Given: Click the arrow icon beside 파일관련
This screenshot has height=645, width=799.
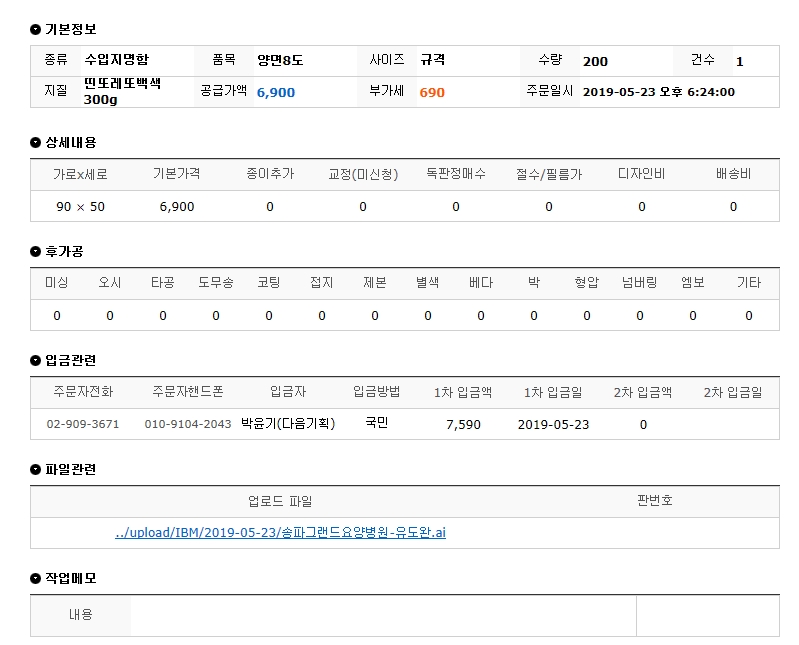Looking at the screenshot, I should 36,469.
